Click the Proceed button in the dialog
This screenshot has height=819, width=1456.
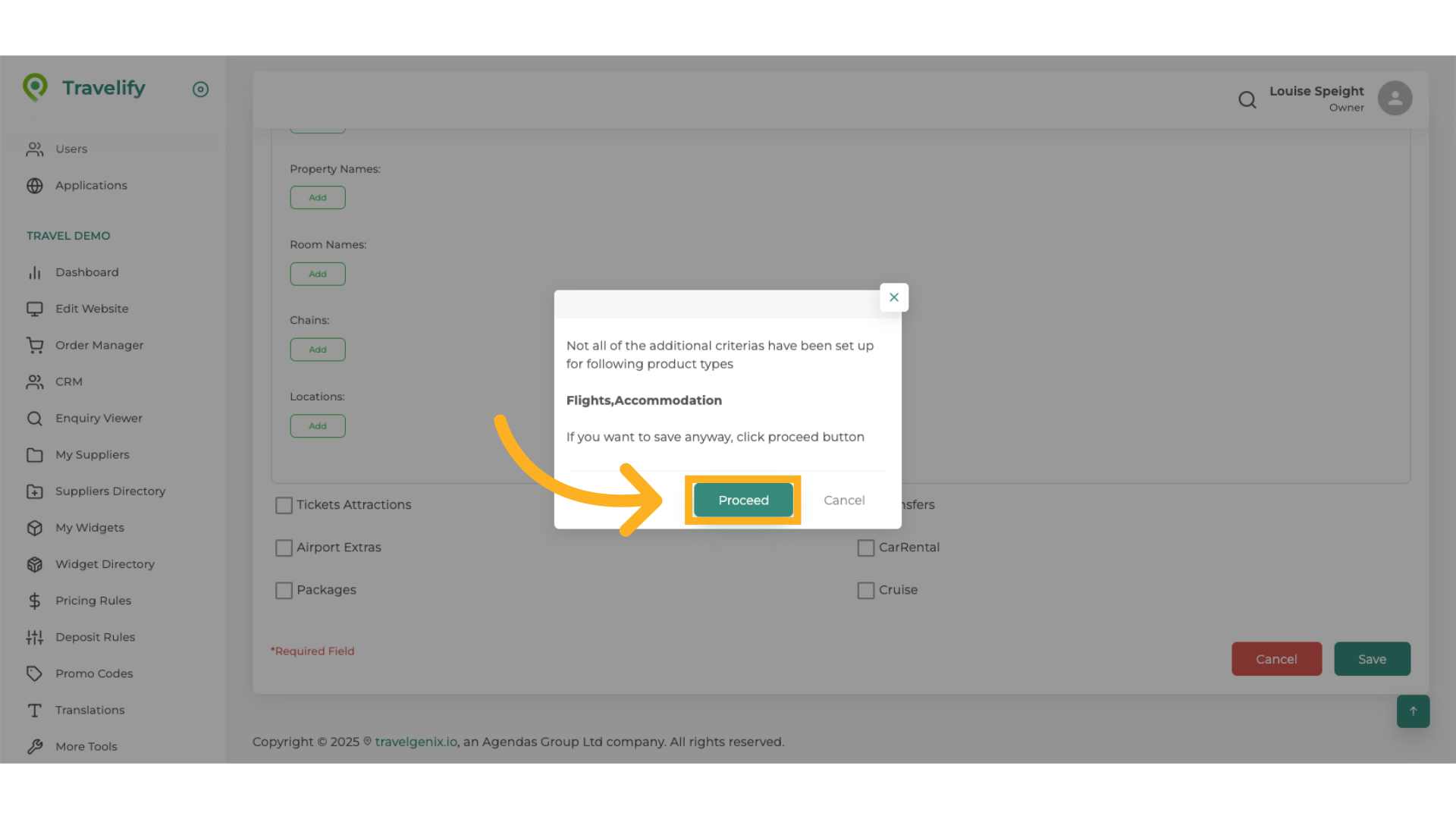(x=742, y=500)
